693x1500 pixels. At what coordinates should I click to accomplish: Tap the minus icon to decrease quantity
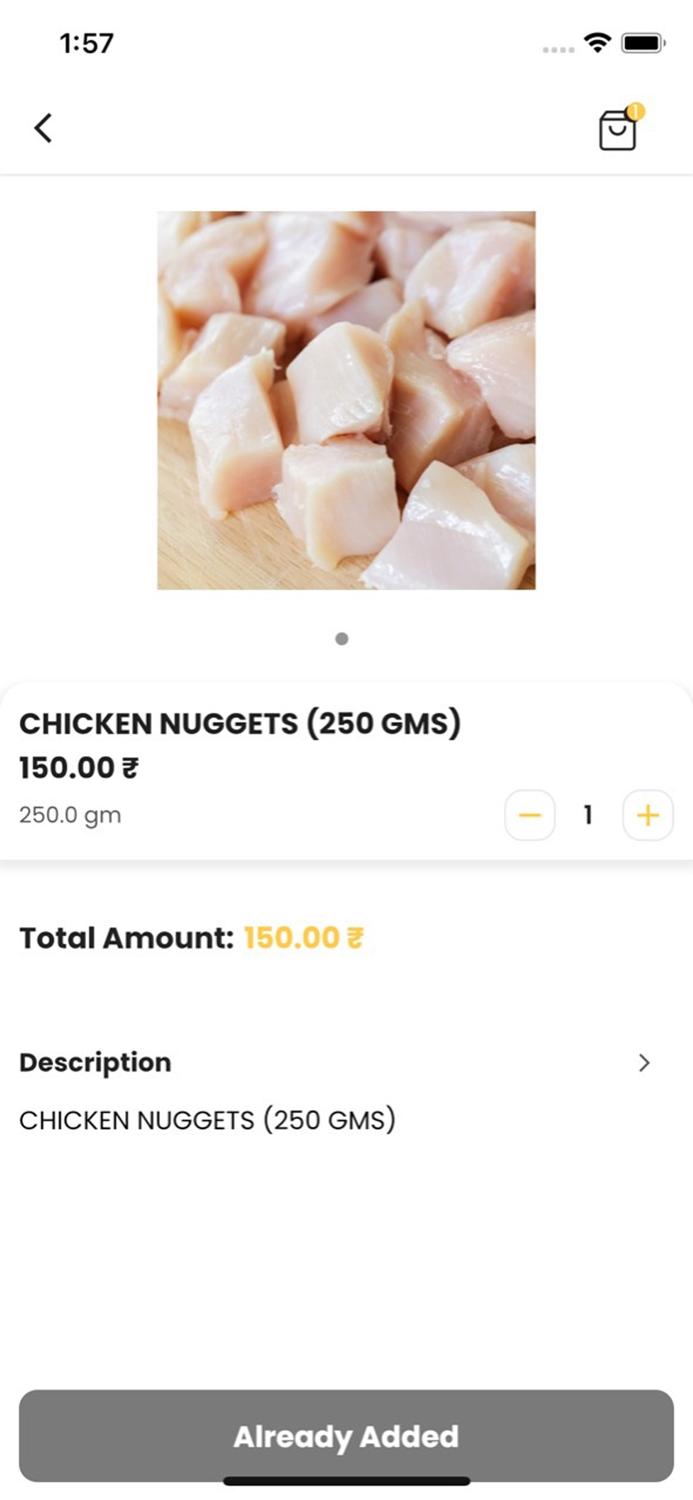pos(529,815)
